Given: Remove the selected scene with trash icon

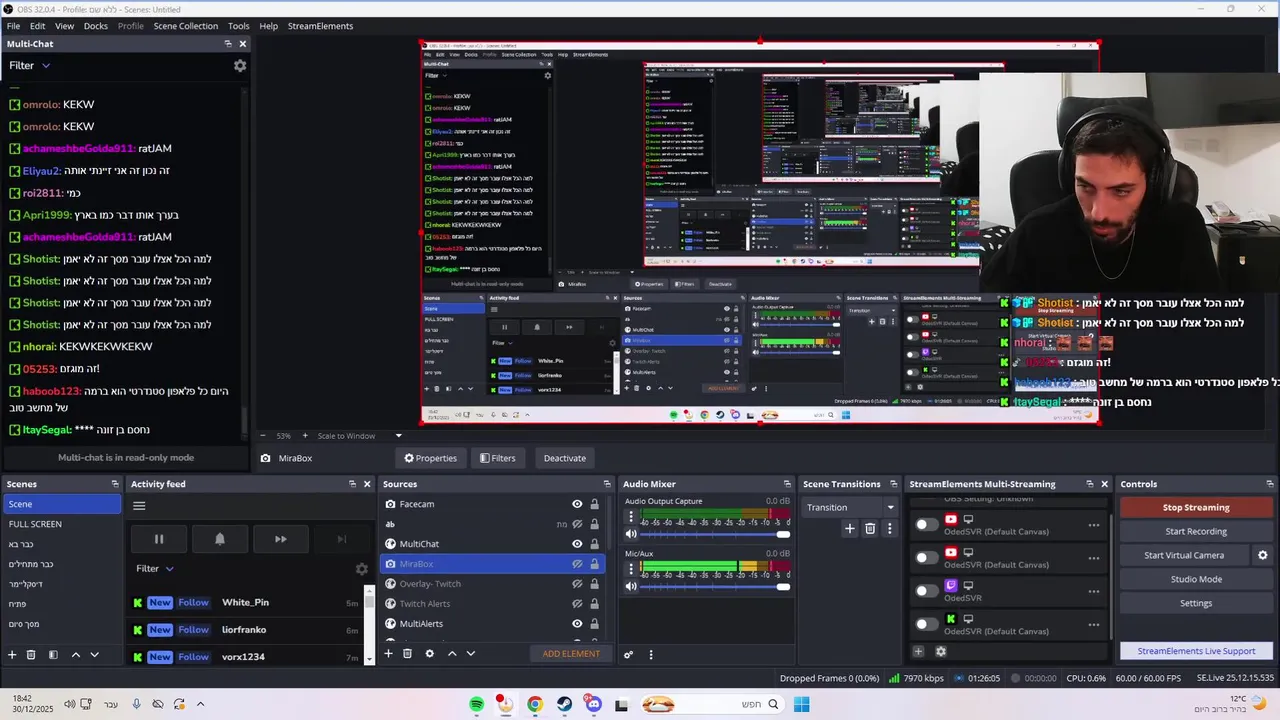Looking at the screenshot, I should pyautogui.click(x=31, y=655).
